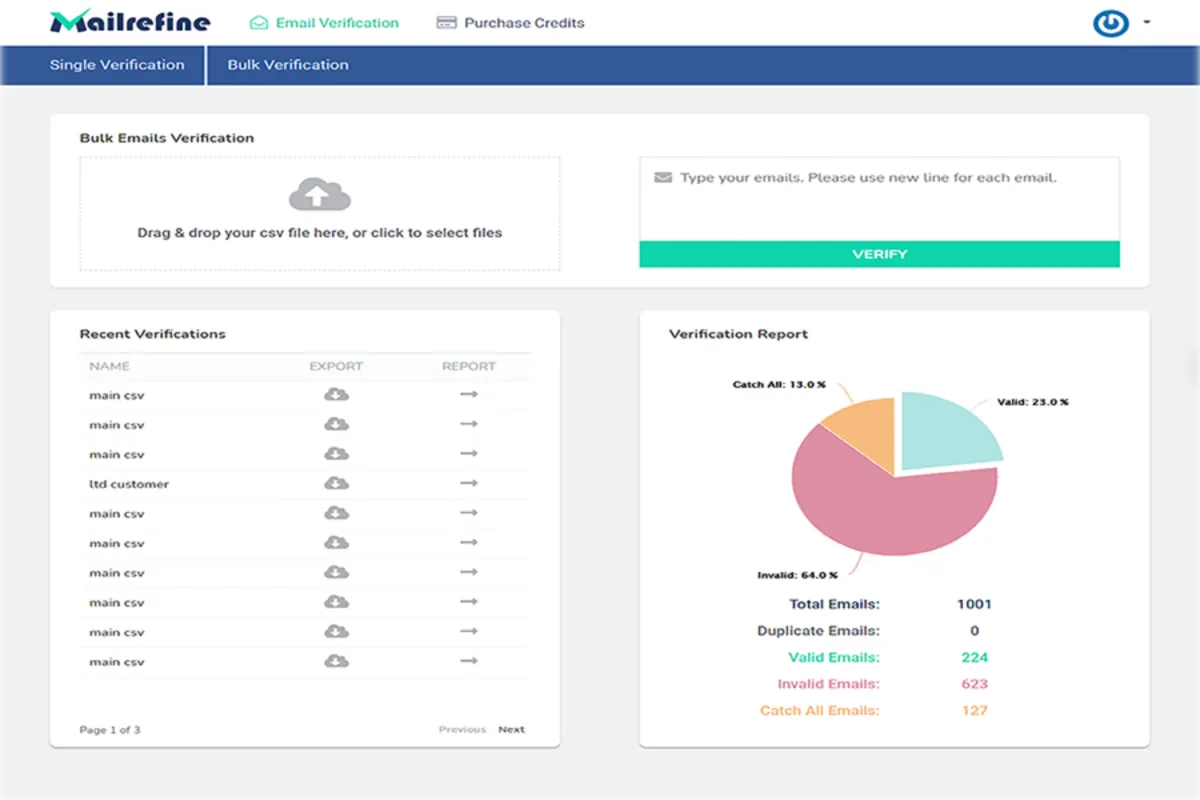1200x800 pixels.
Task: Click the power account icon
Action: pos(1110,23)
